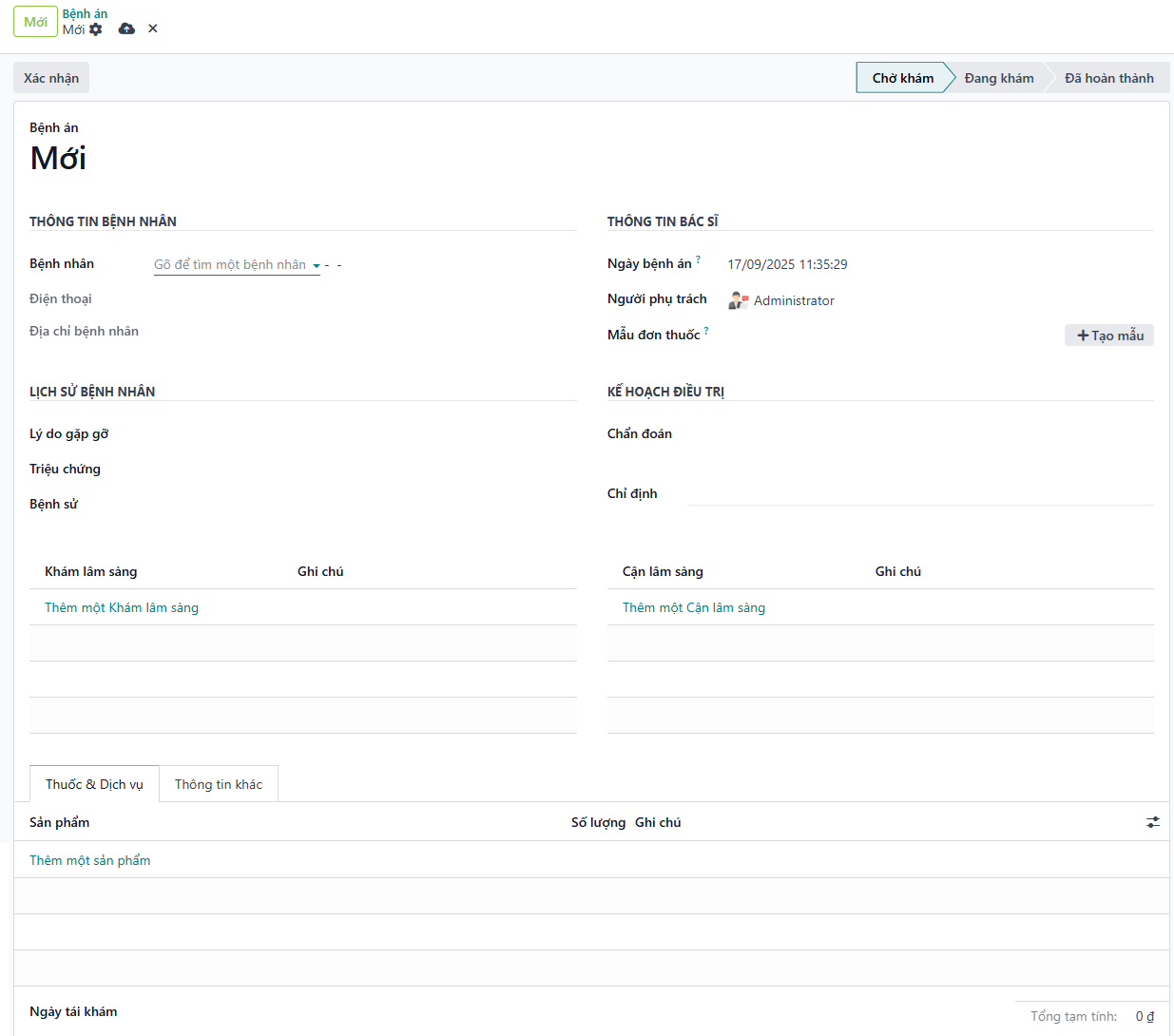The image size is (1174, 1036).
Task: Click Thêm một Khám lâm sàng link
Action: point(122,607)
